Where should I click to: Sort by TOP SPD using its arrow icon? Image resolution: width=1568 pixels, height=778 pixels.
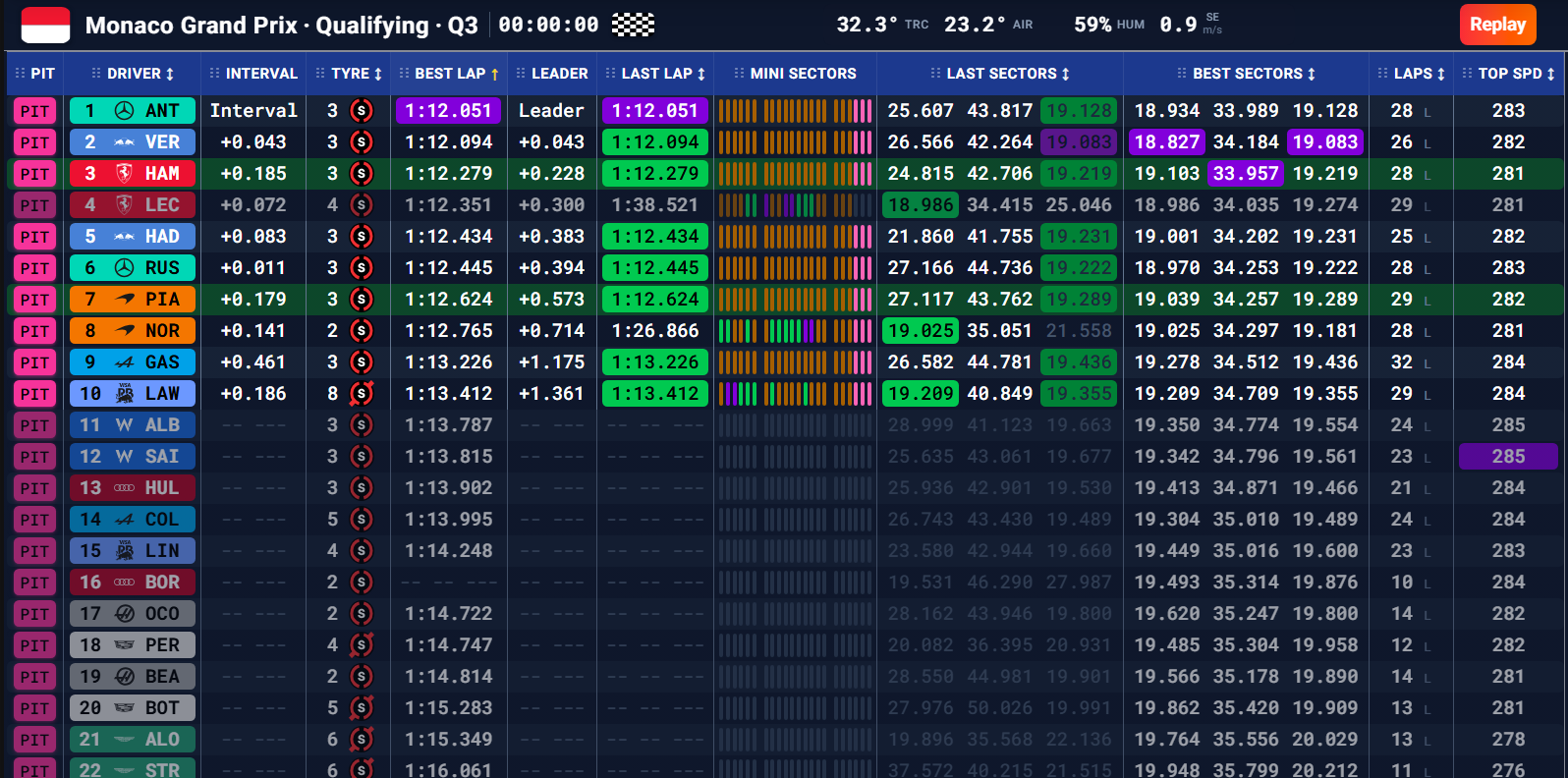pos(1551,74)
